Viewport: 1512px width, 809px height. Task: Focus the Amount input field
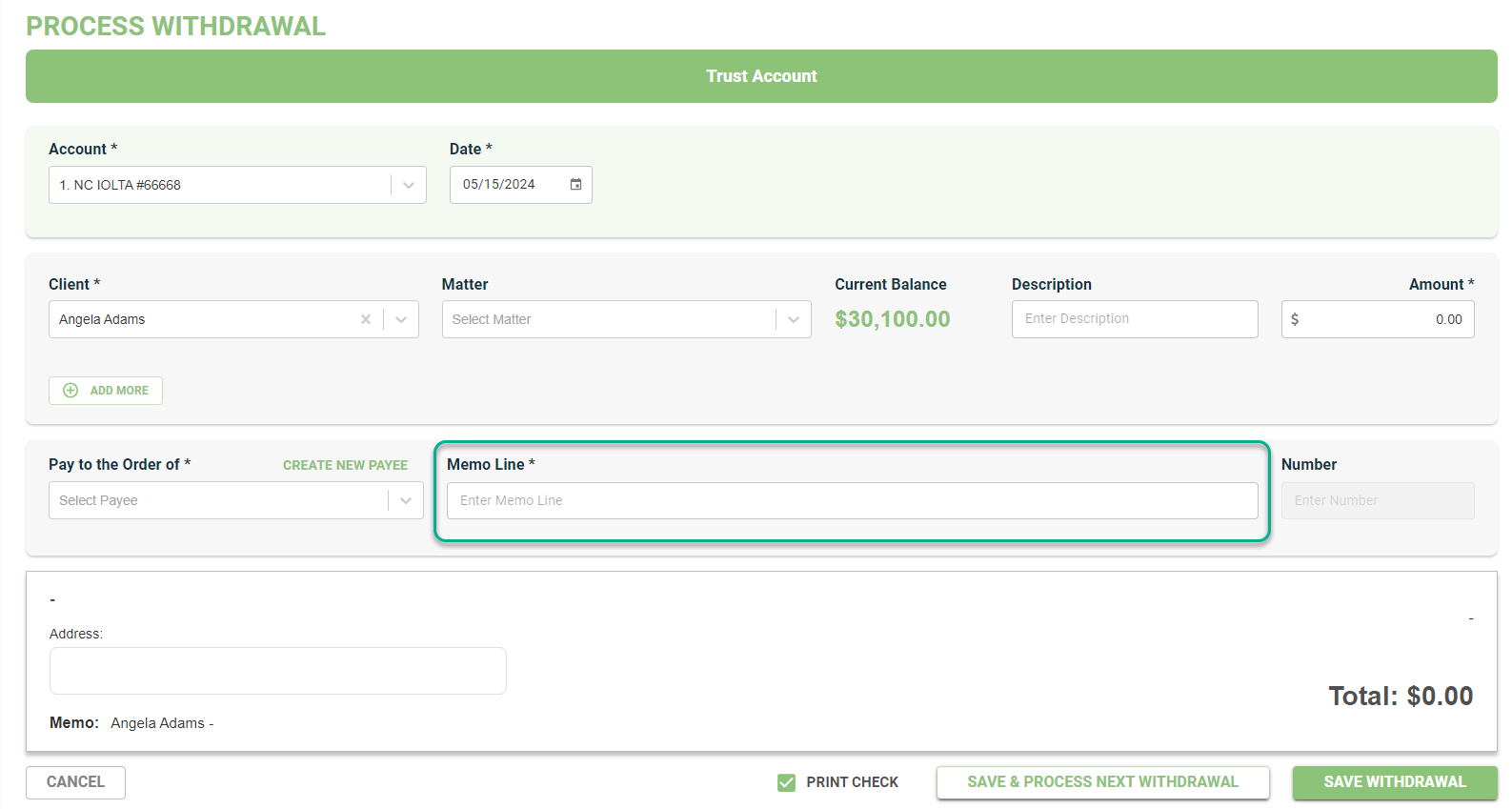tap(1378, 319)
